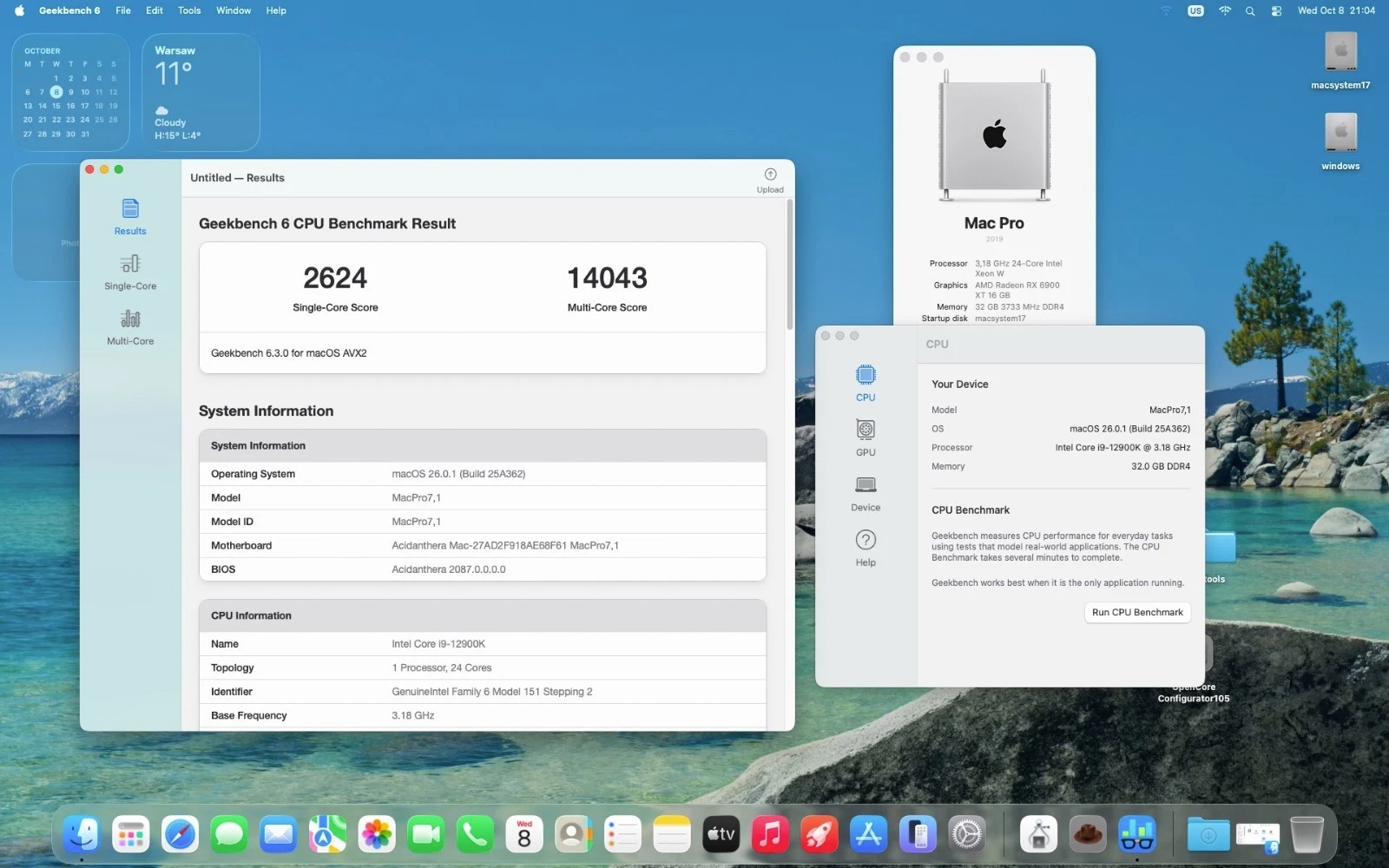Open Calendar from the dock
Viewport: 1389px width, 868px height.
(524, 835)
